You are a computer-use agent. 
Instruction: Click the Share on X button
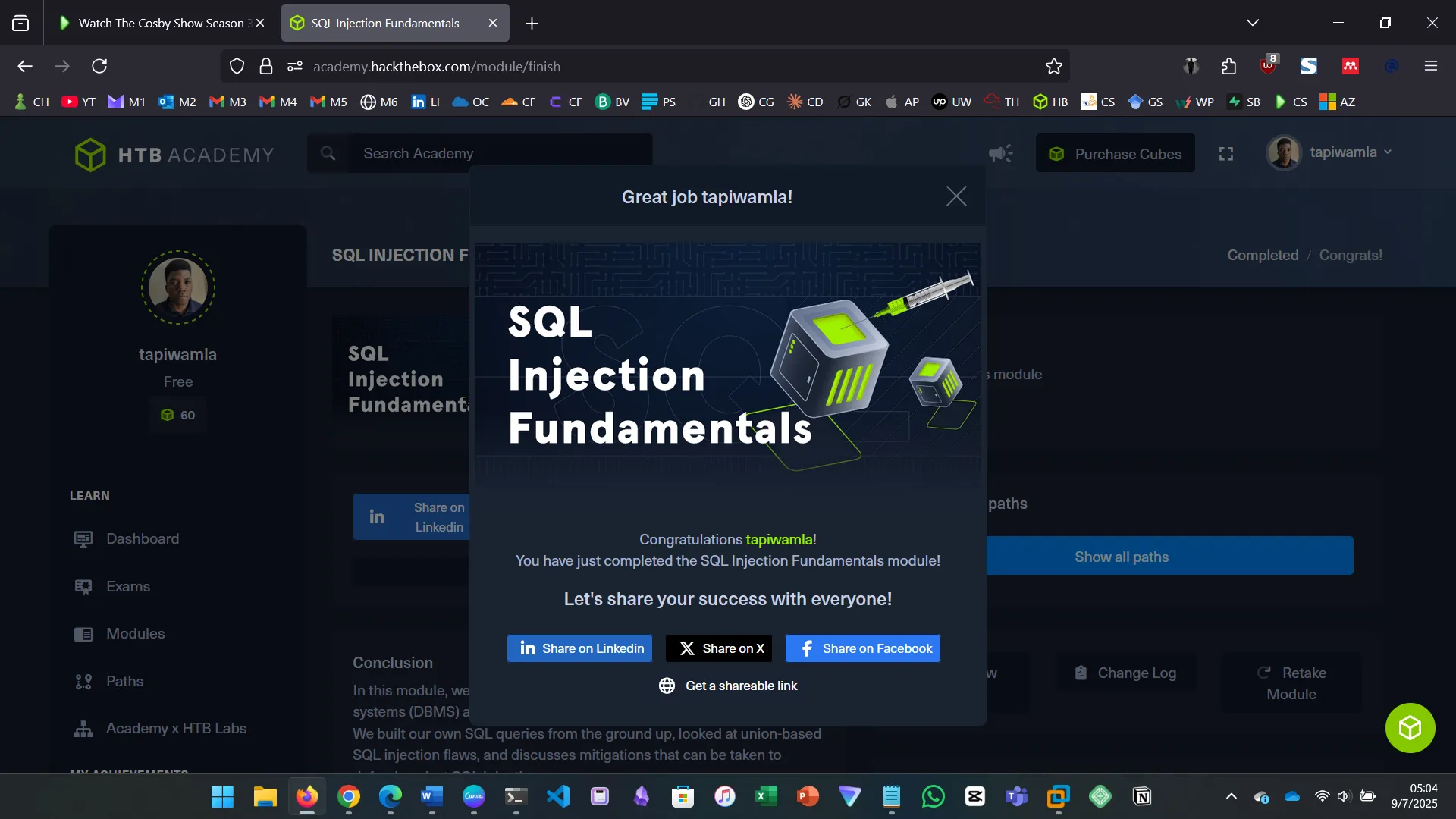719,648
